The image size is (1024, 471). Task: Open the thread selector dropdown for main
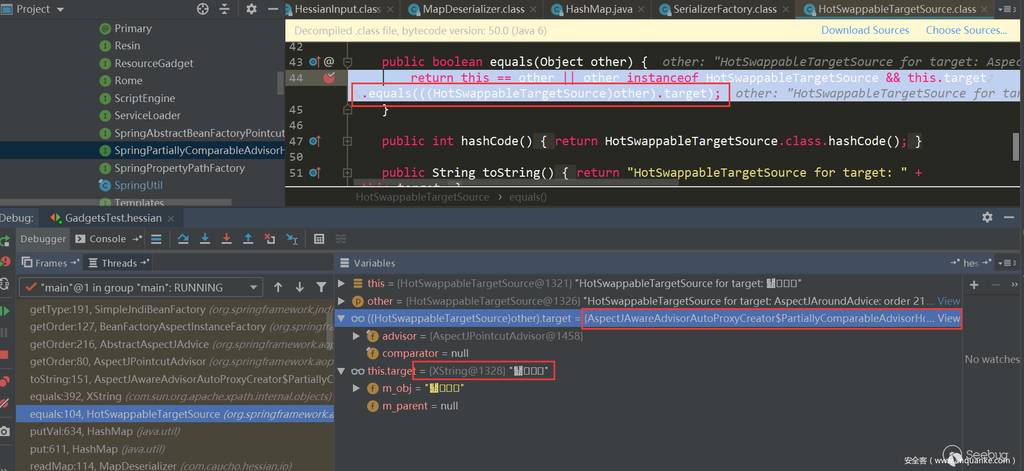(254, 287)
